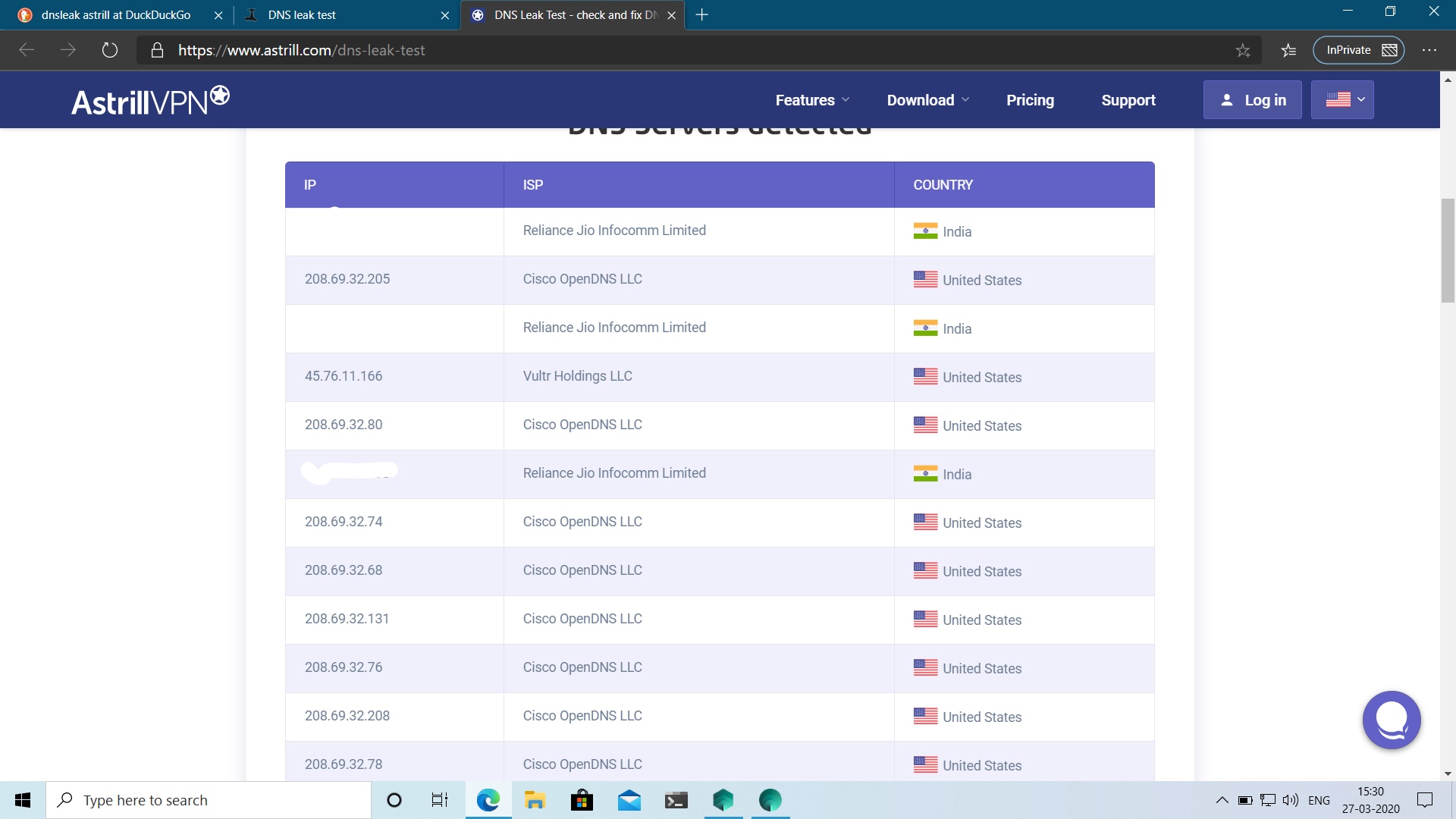Open the language flag selector dropdown
Image resolution: width=1456 pixels, height=819 pixels.
1342,100
